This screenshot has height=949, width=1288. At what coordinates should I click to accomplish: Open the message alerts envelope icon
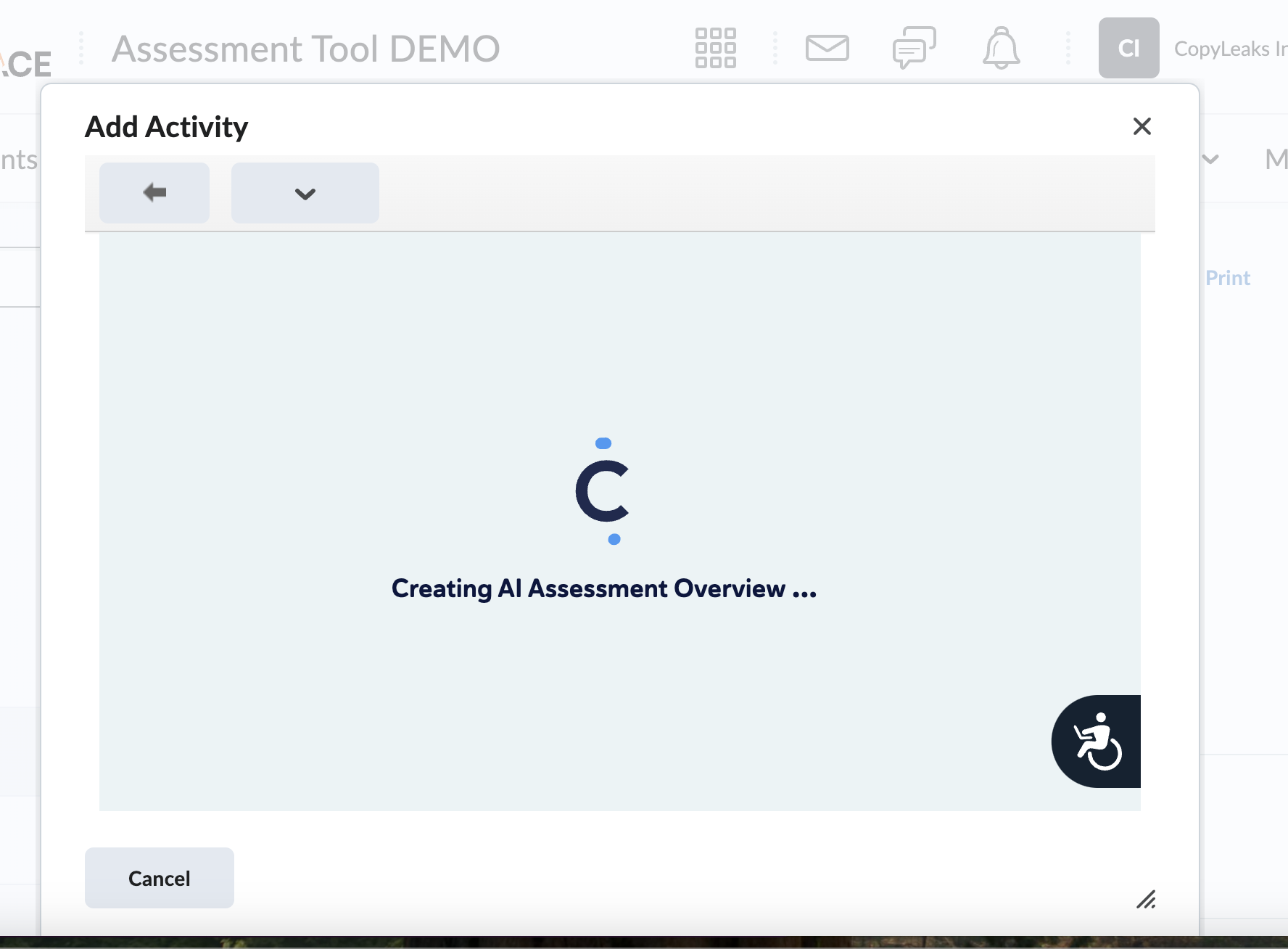(x=827, y=48)
